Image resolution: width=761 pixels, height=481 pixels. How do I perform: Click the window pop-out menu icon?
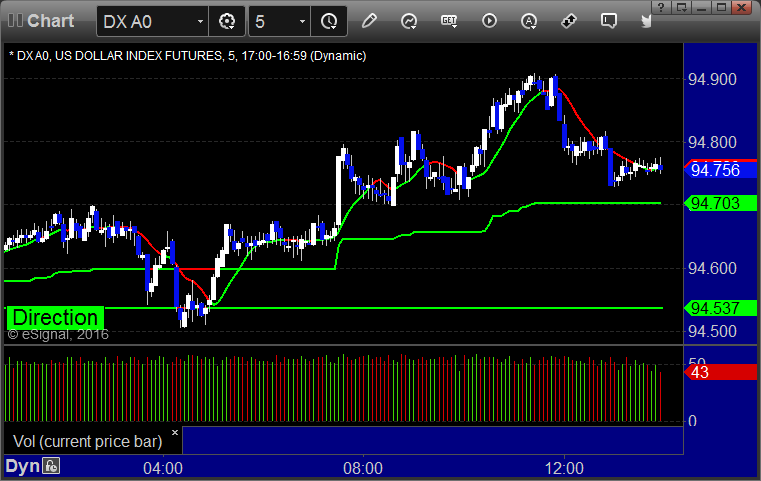681,7
